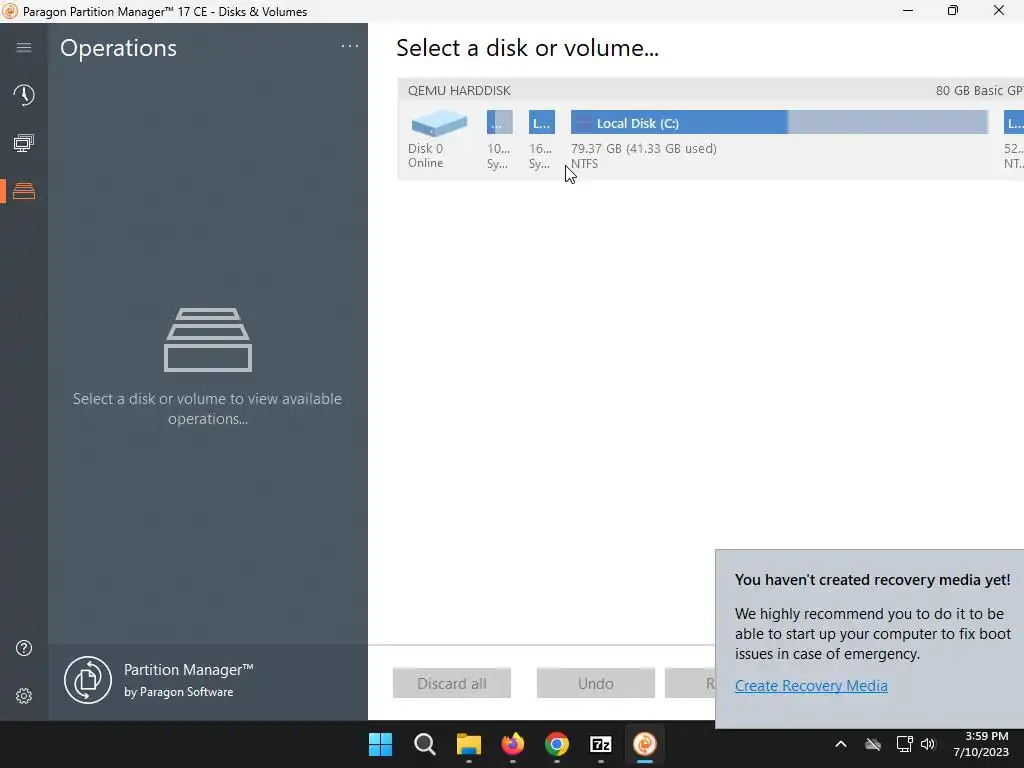Click the QEMU HARDDISK header
This screenshot has height=768, width=1024.
pos(459,91)
